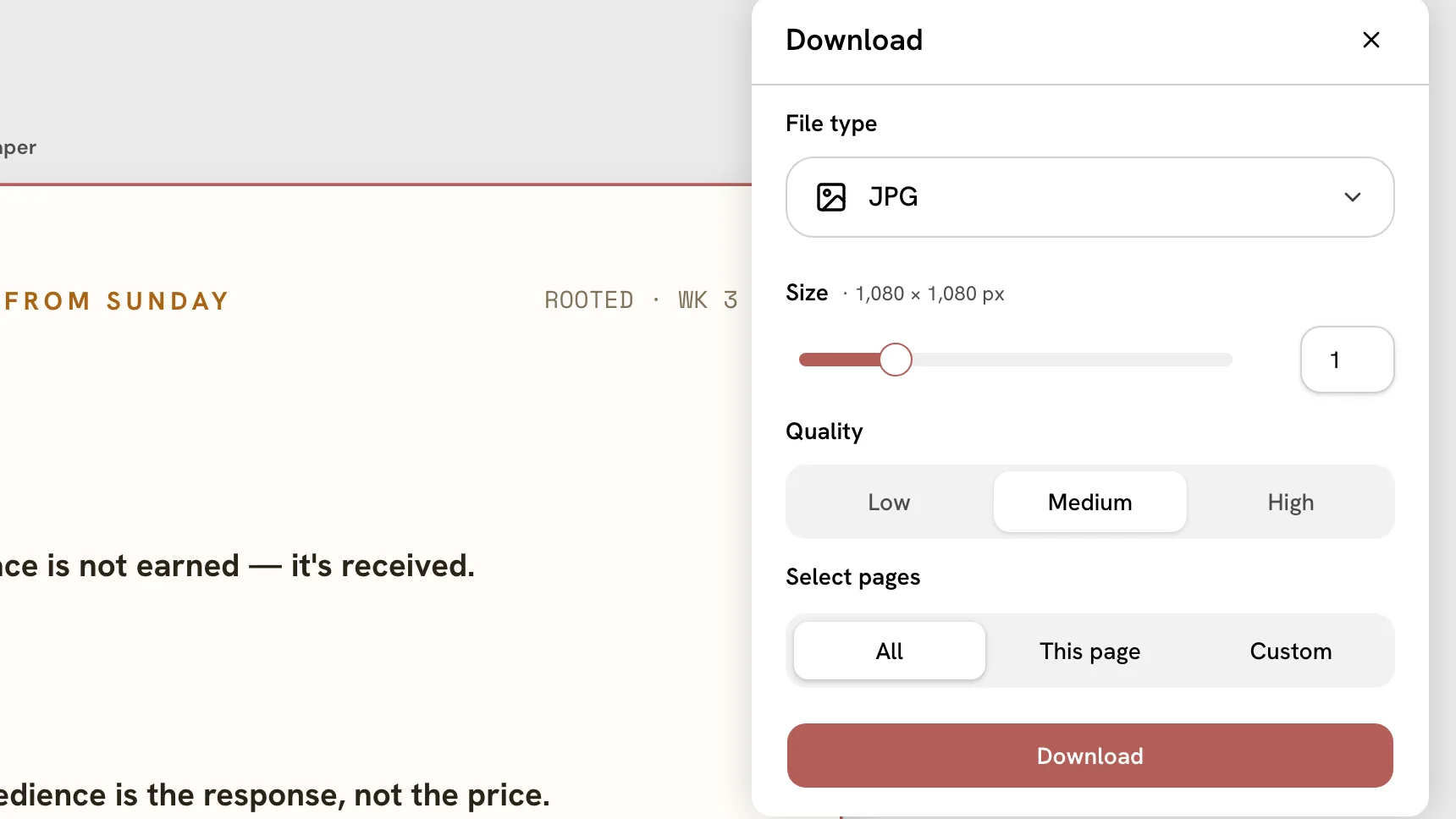Click the red Download button

coord(1089,756)
